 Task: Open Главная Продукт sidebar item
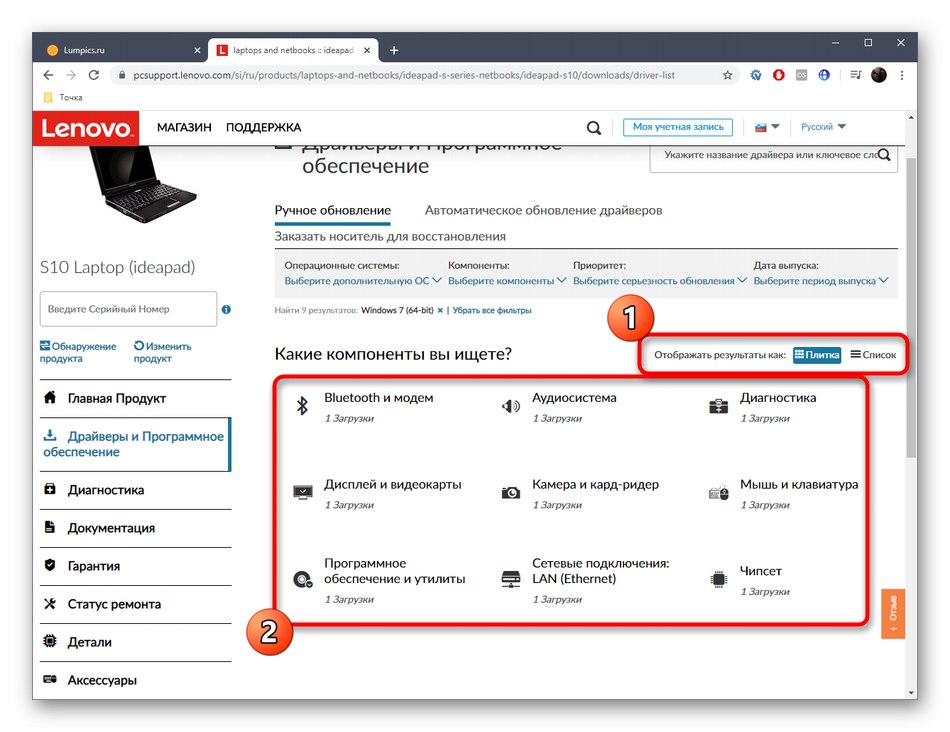136,399
